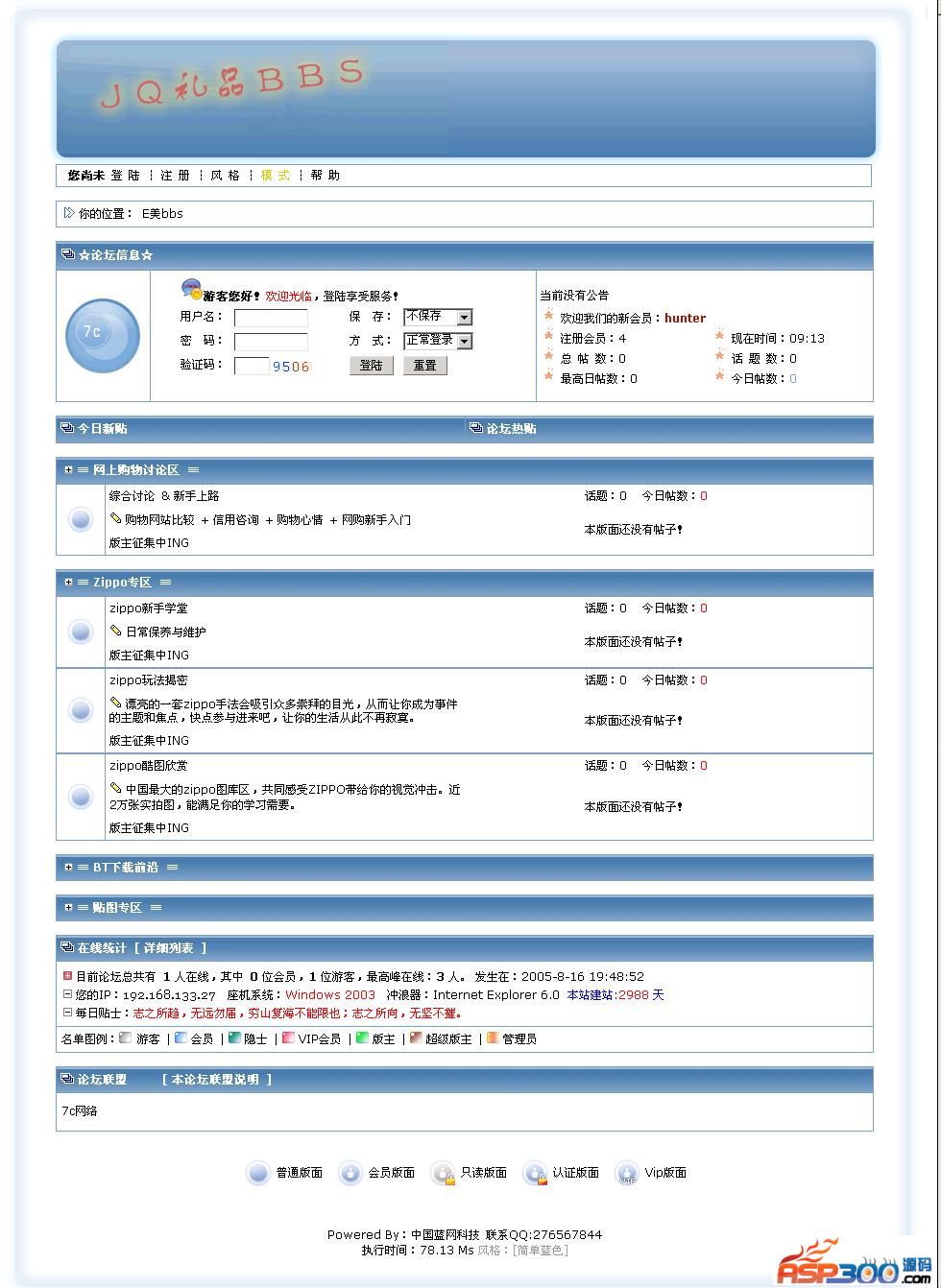Toggle the 您的IP row expander icon
The height and width of the screenshot is (1288, 941).
click(x=67, y=994)
